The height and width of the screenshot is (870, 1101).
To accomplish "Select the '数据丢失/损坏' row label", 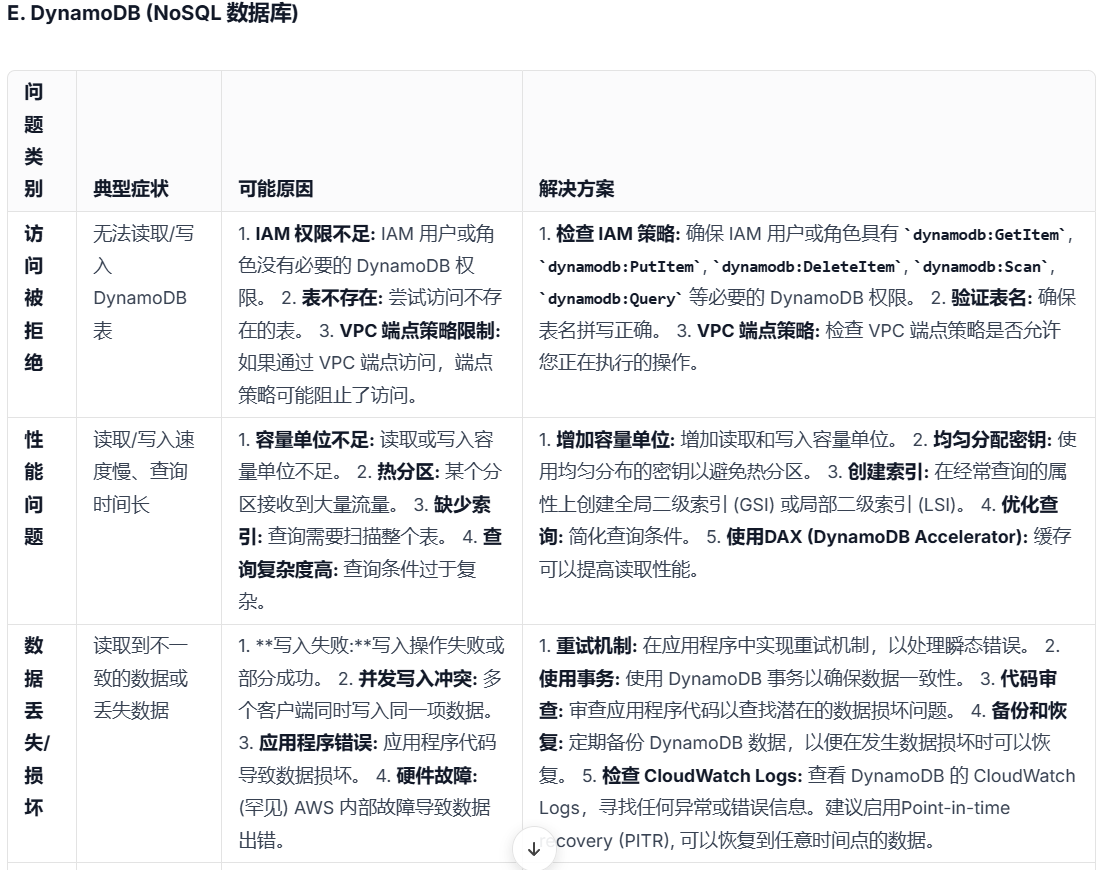I will 36,727.
